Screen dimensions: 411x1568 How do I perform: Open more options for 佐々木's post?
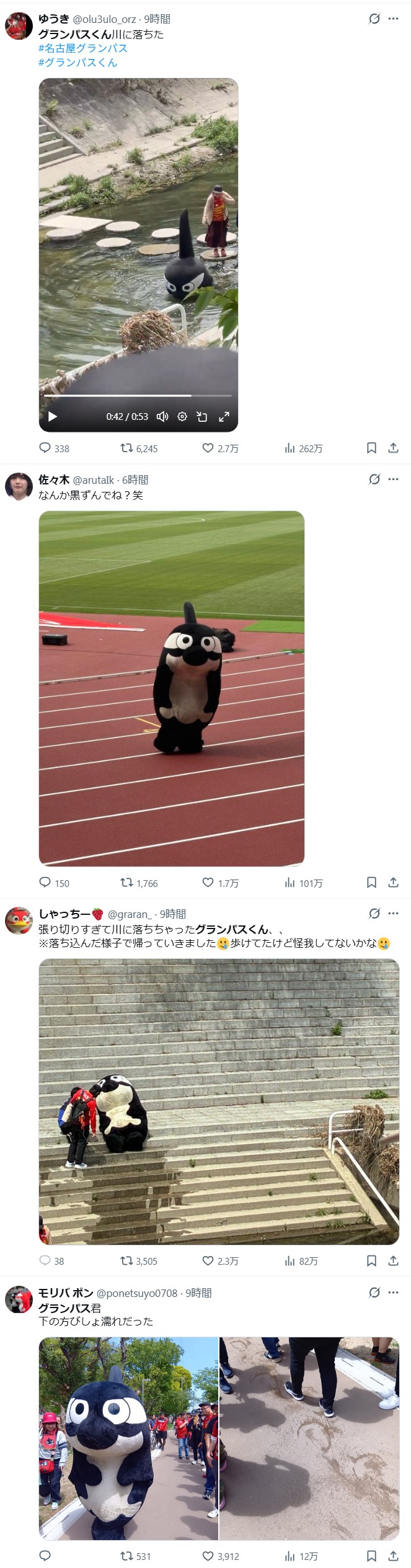point(393,479)
